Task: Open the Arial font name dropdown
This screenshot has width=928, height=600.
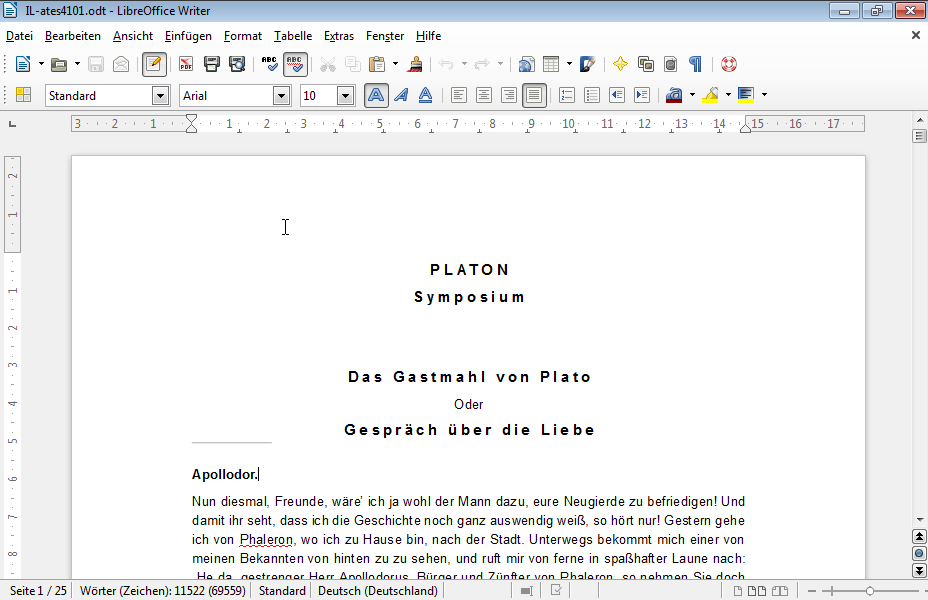Action: [282, 95]
